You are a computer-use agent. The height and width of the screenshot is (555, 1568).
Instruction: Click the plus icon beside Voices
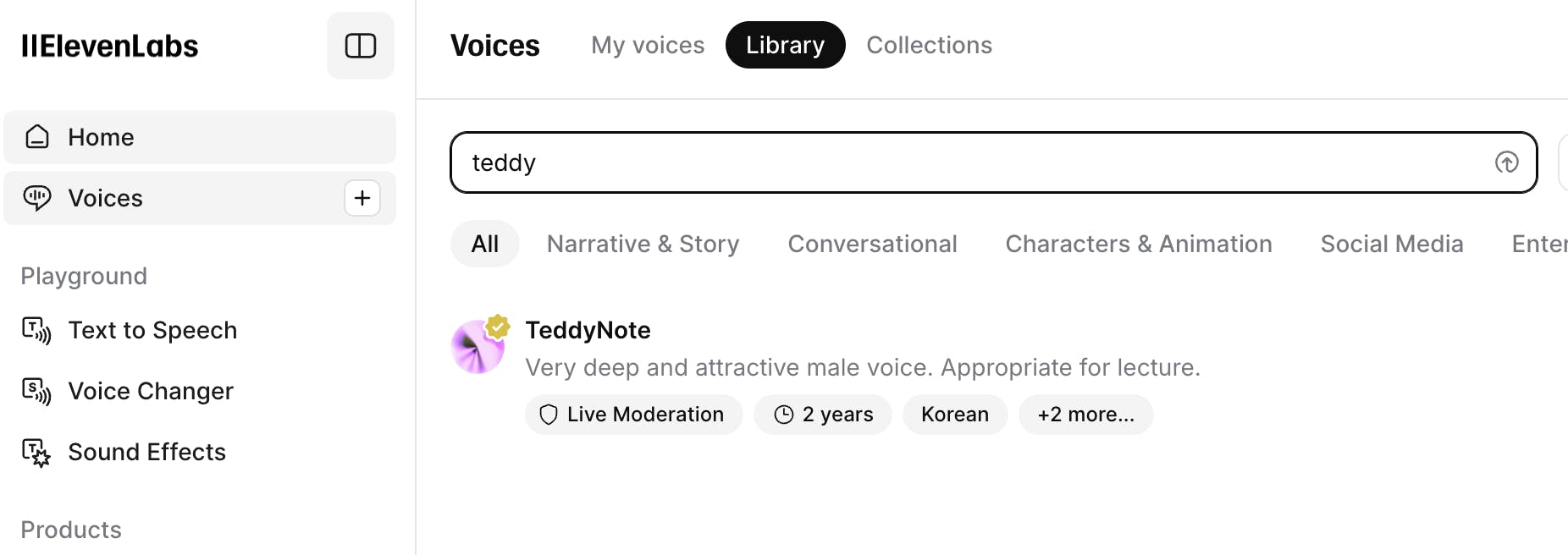click(362, 198)
